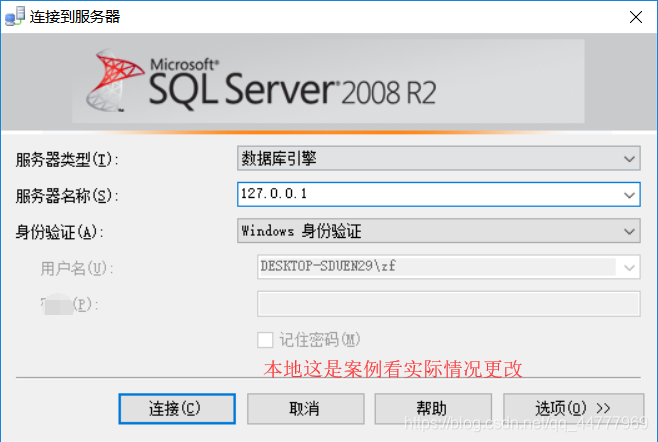Expand the server name dropdown arrow

629,195
